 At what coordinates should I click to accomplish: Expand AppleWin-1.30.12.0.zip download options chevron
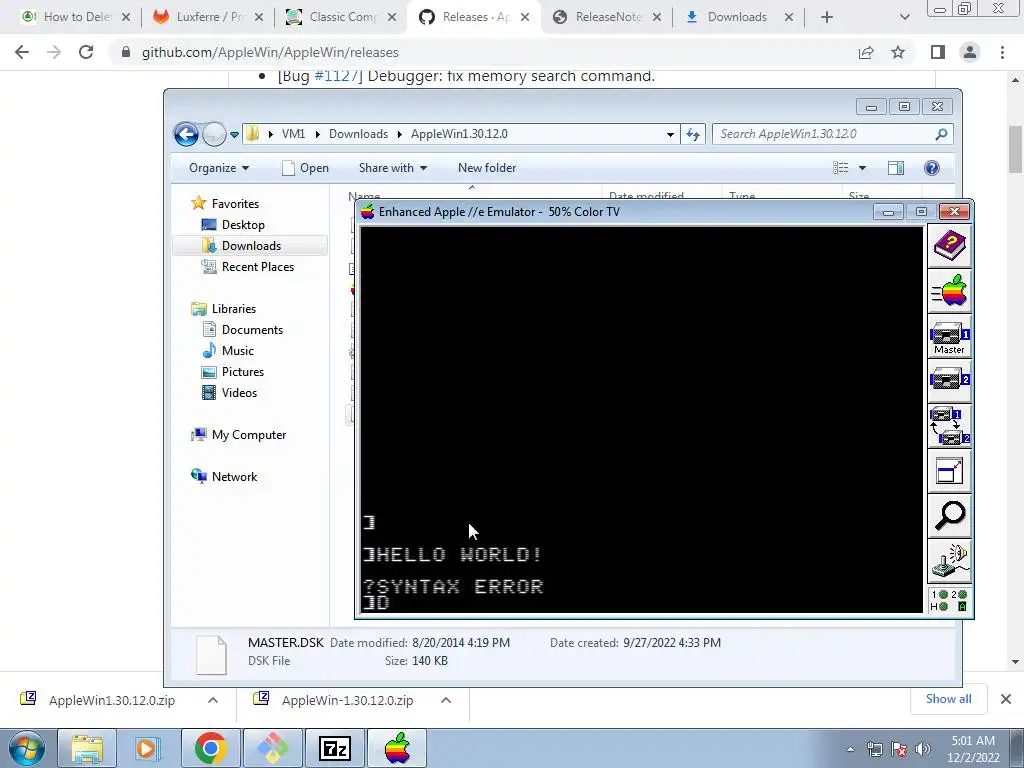point(445,700)
